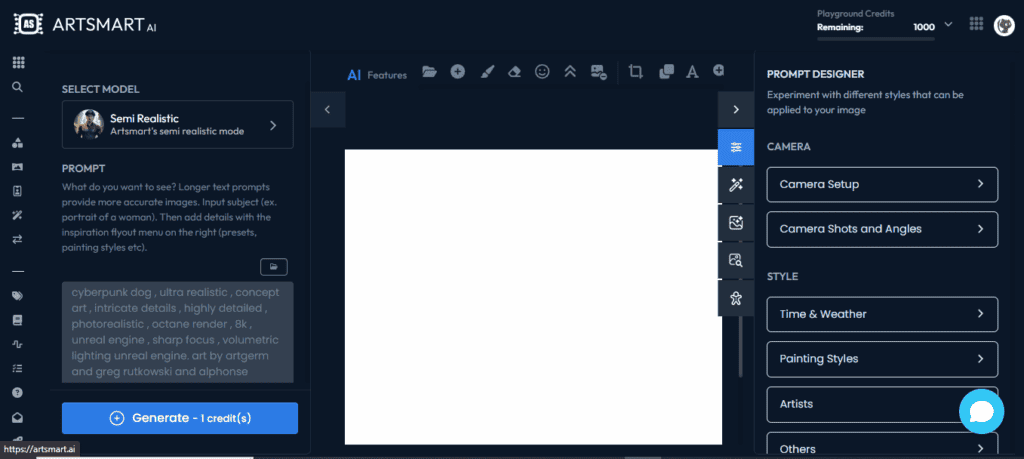The image size is (1024, 459).
Task: Click inside the prompt text area
Action: pos(178,332)
